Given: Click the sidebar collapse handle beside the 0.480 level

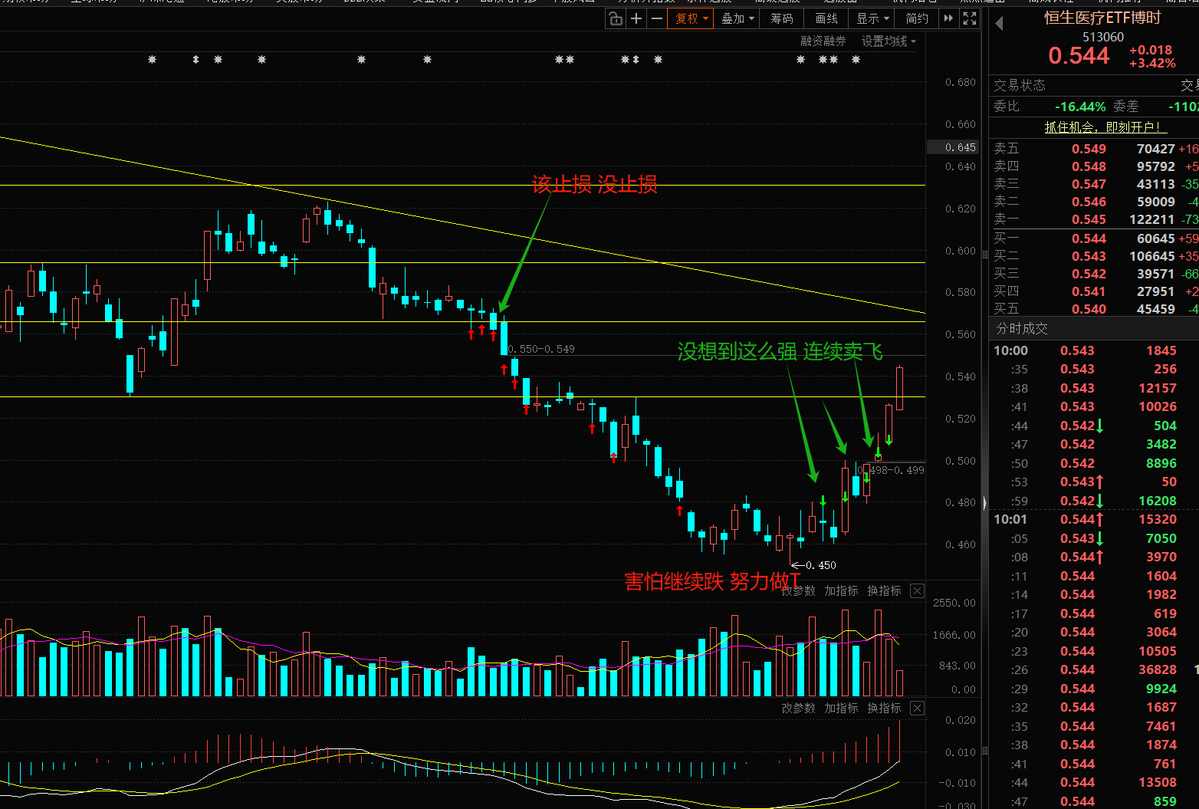Looking at the screenshot, I should point(984,502).
